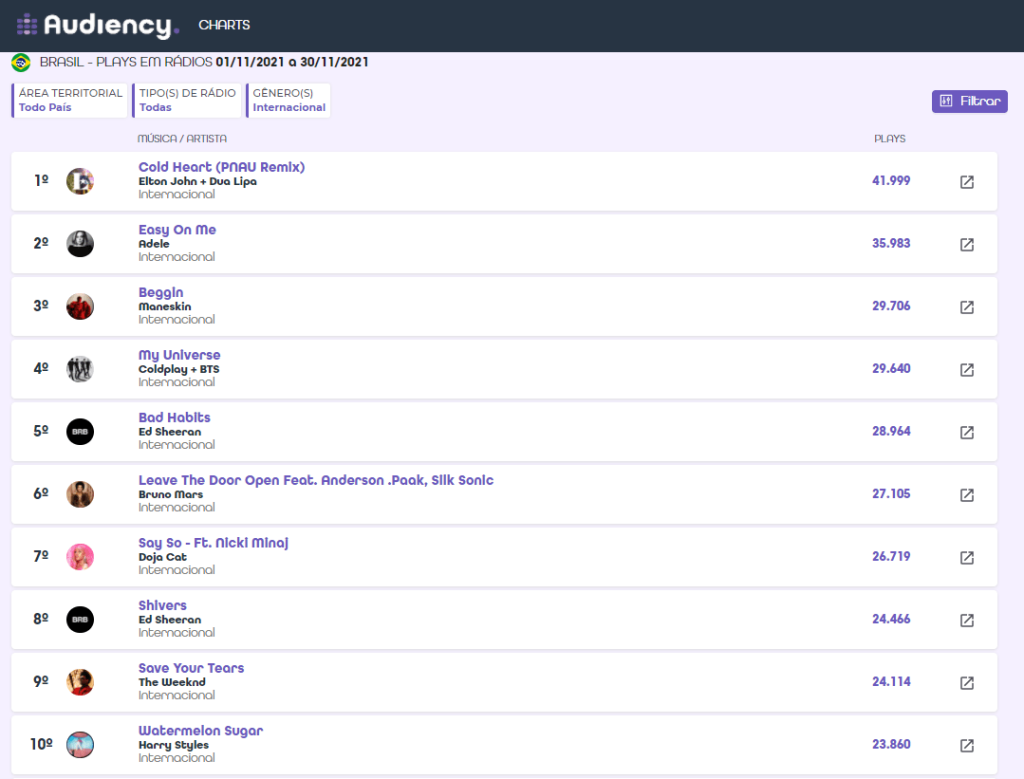This screenshot has height=779, width=1024.
Task: Click the artist name Maneskin
Action: coord(165,307)
